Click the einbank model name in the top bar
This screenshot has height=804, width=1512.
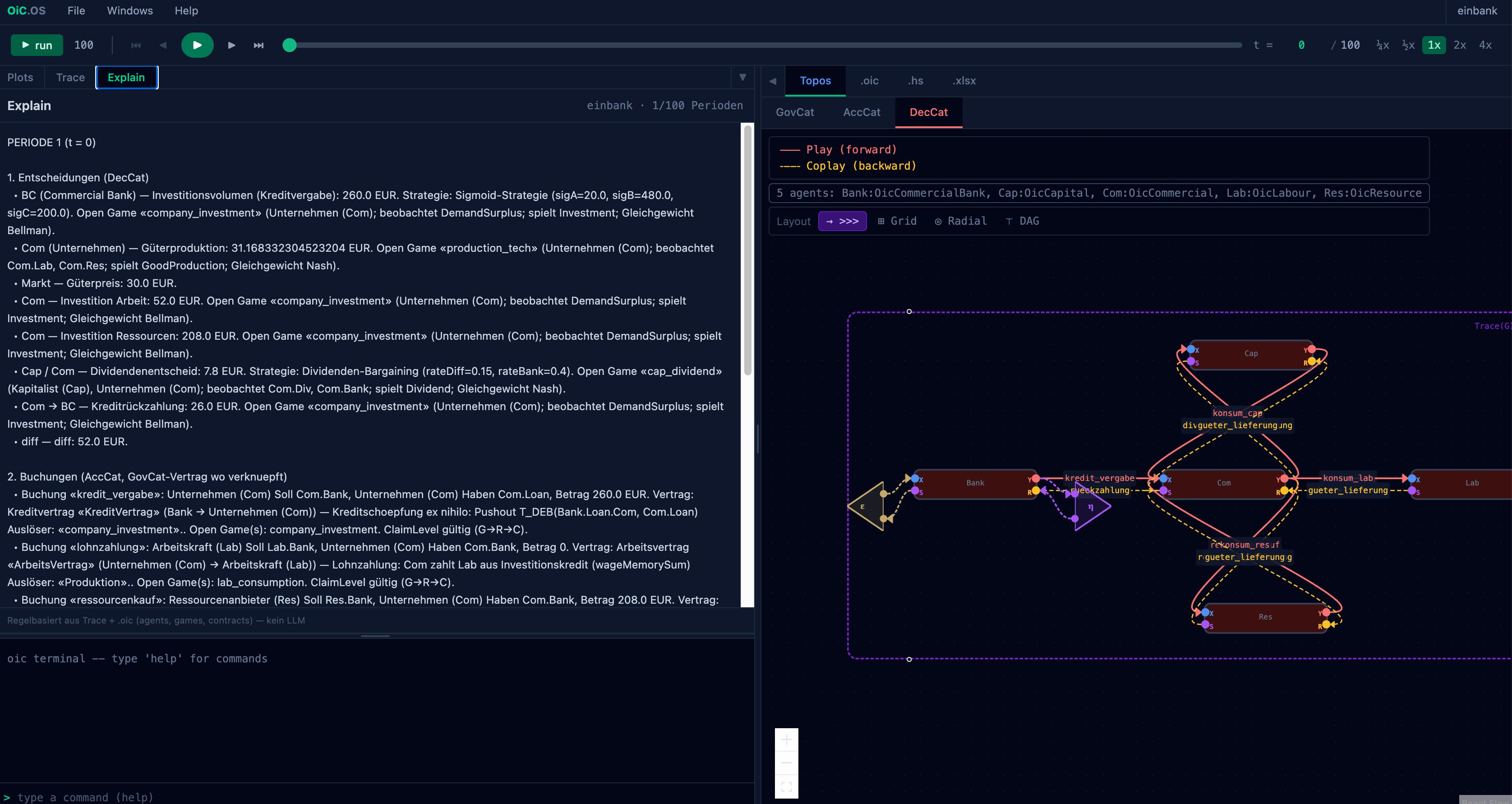[x=1477, y=10]
